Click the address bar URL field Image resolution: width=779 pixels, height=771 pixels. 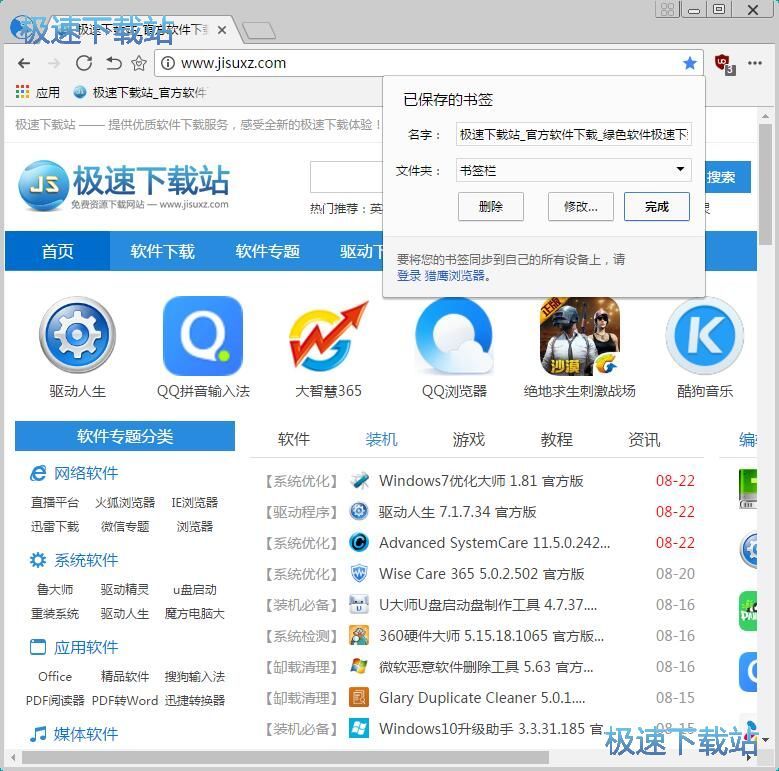coord(427,63)
